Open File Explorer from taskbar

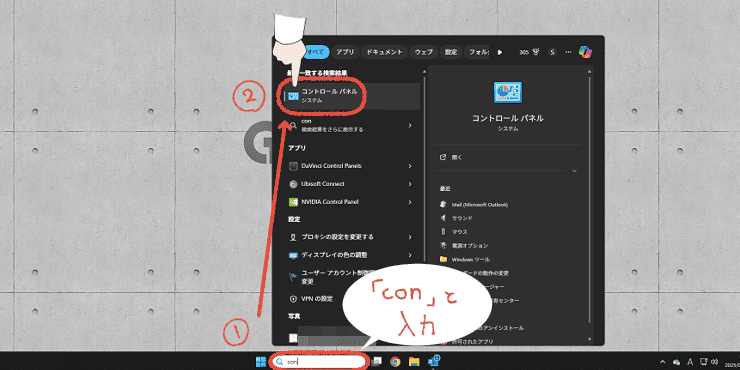coord(414,362)
